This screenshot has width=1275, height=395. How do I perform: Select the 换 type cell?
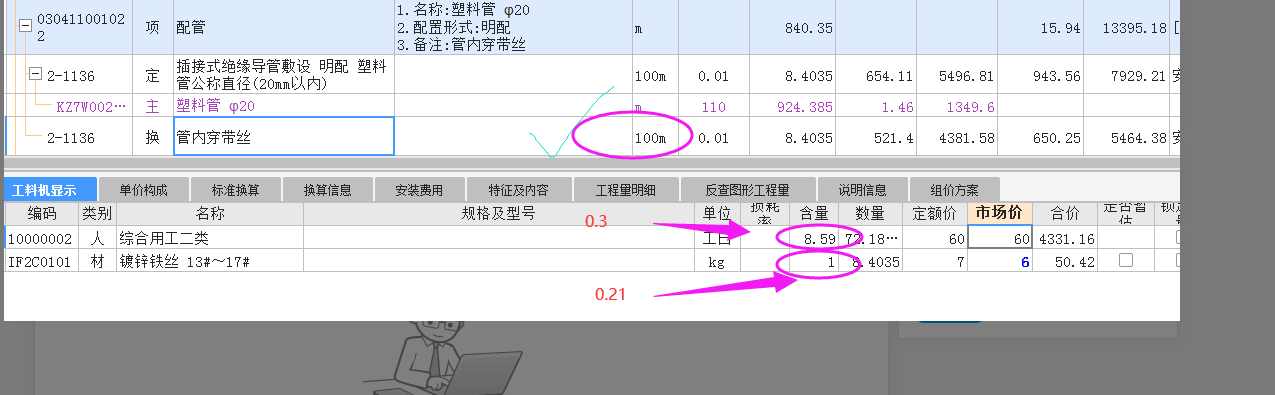pyautogui.click(x=153, y=137)
